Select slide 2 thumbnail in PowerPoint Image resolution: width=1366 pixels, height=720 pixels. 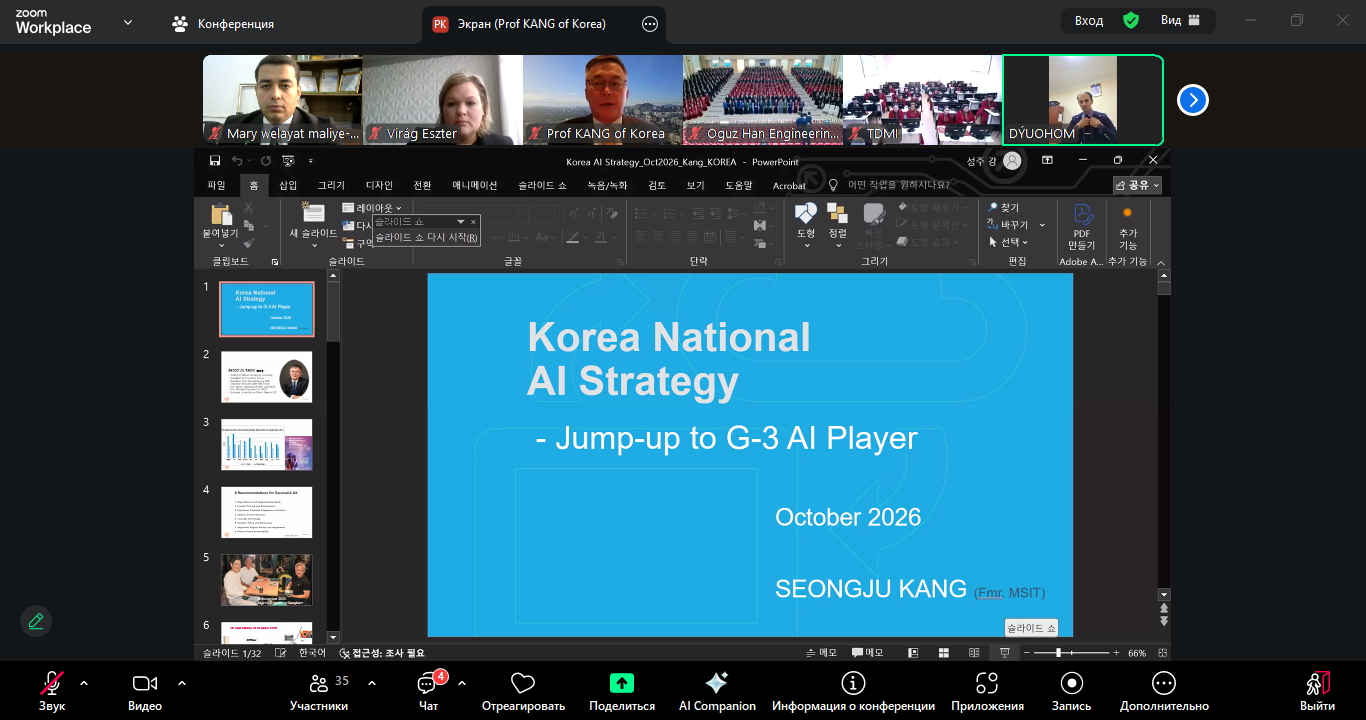[266, 376]
